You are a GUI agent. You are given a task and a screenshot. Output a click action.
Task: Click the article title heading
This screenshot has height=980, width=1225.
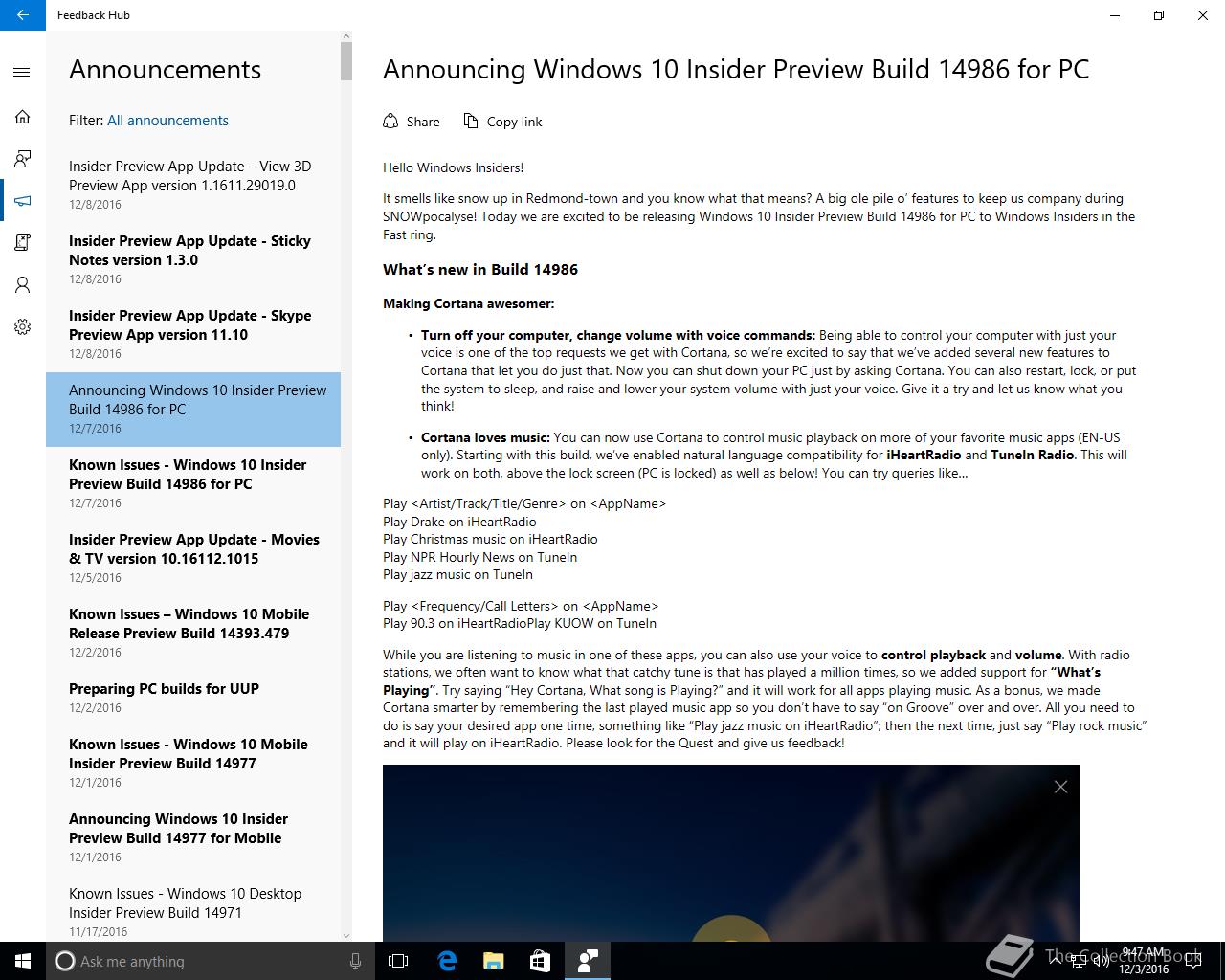tap(736, 69)
